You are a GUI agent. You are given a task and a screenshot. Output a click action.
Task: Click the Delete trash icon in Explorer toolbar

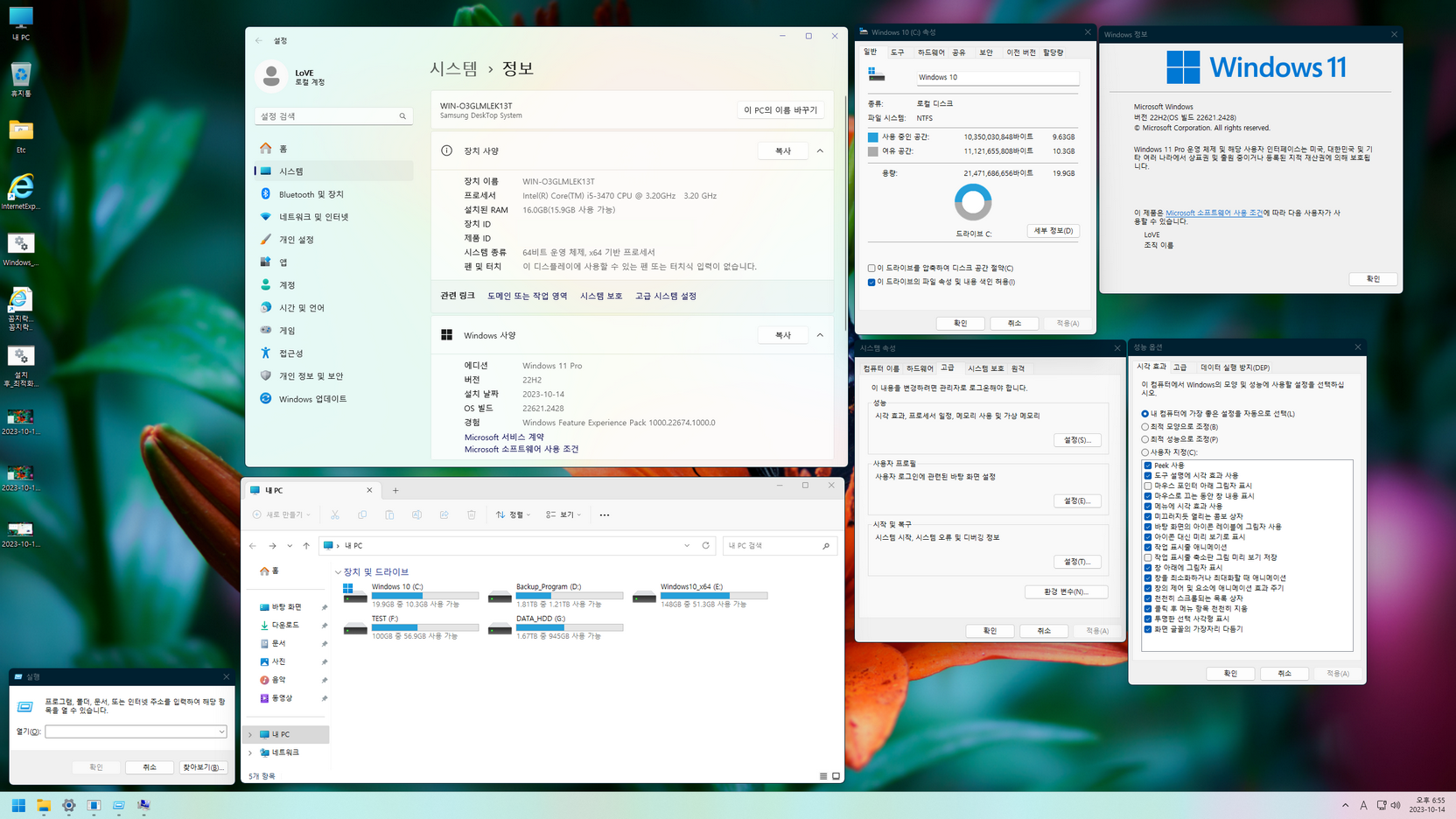[x=472, y=514]
